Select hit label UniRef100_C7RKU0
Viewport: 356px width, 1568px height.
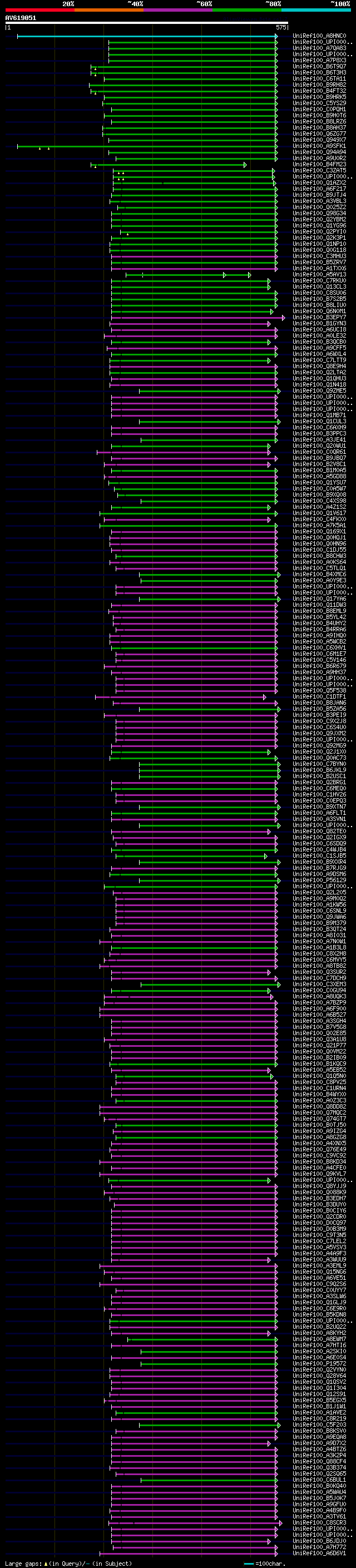[x=319, y=280]
